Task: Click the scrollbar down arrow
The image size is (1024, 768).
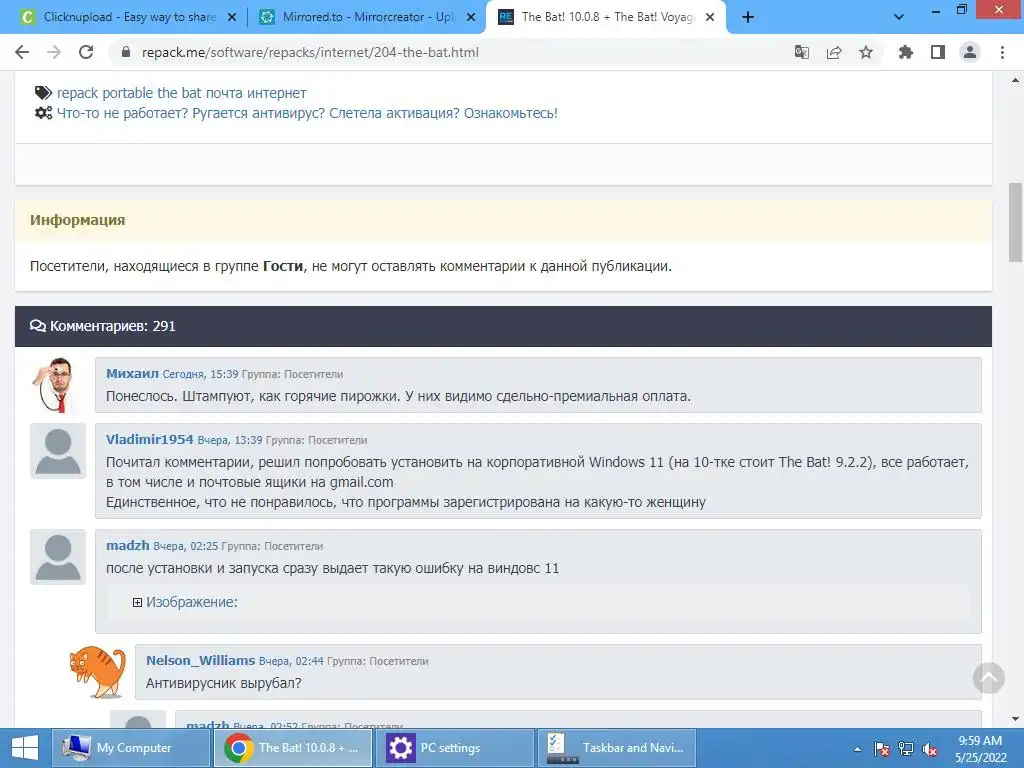Action: (1016, 720)
